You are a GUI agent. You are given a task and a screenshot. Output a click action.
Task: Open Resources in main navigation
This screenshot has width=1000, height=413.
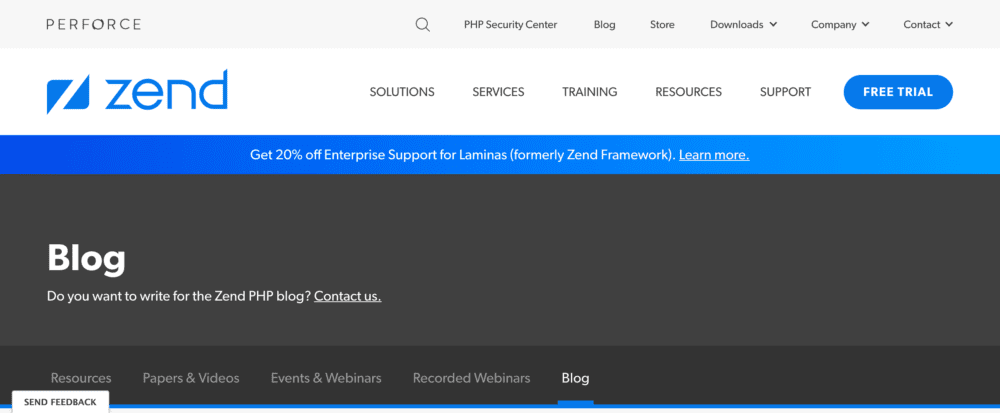688,92
